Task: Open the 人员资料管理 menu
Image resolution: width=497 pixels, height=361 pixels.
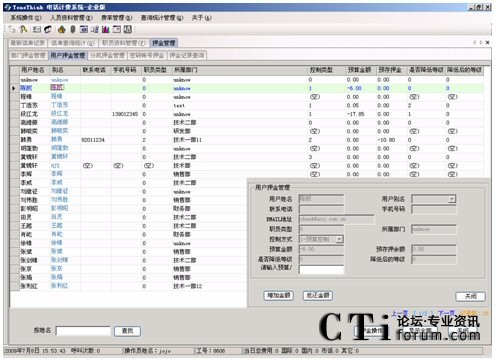Action: coord(71,18)
